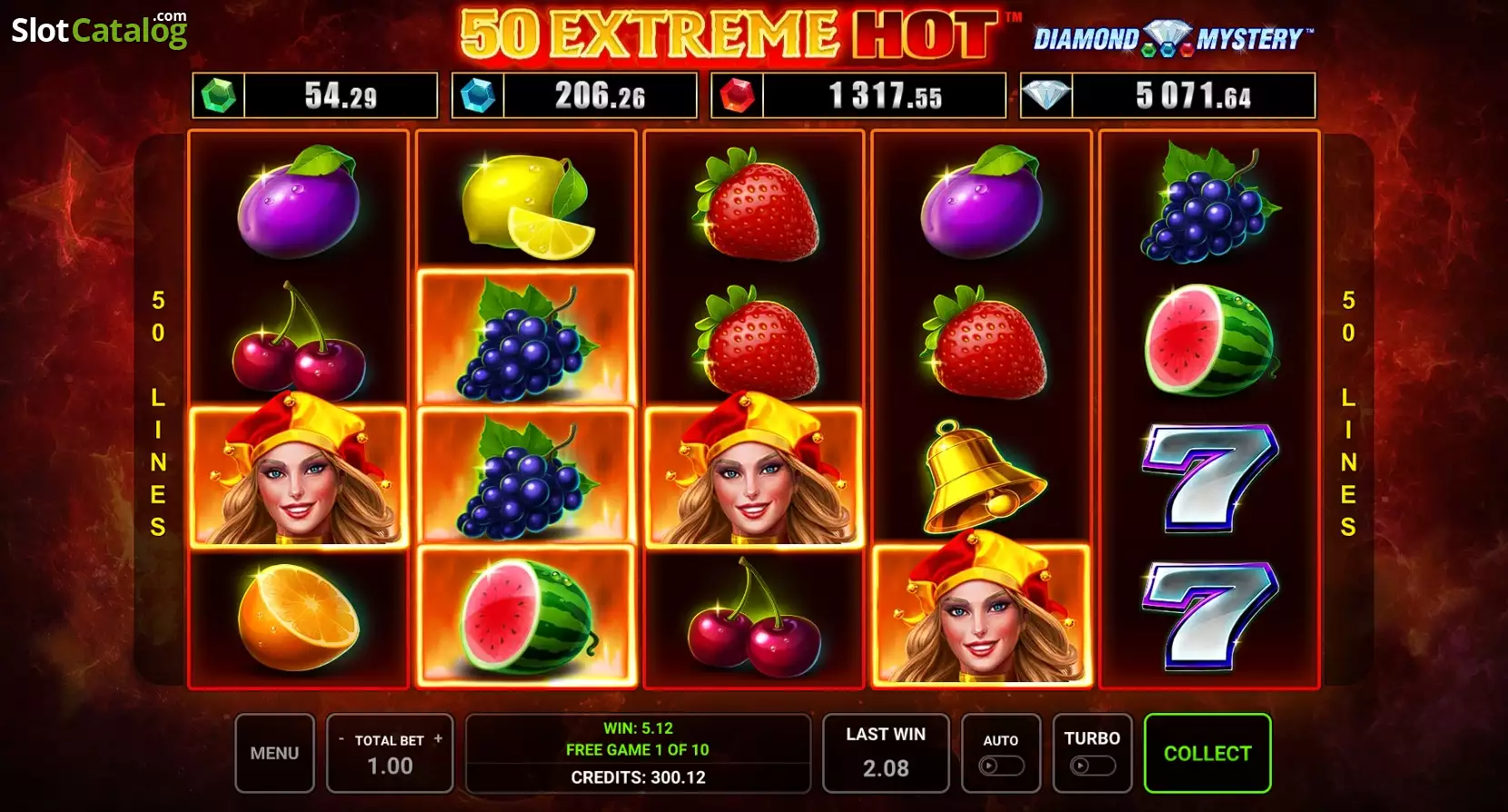Enable the TURBO mode switch

[1092, 766]
